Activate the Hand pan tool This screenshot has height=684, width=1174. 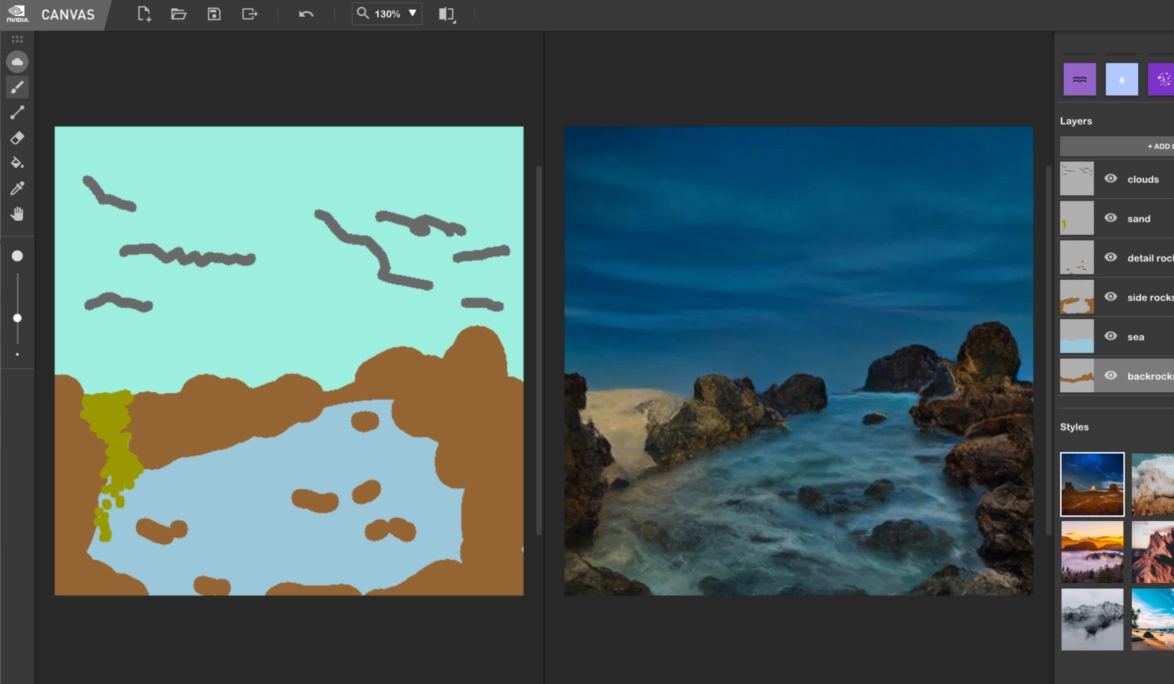(x=17, y=213)
